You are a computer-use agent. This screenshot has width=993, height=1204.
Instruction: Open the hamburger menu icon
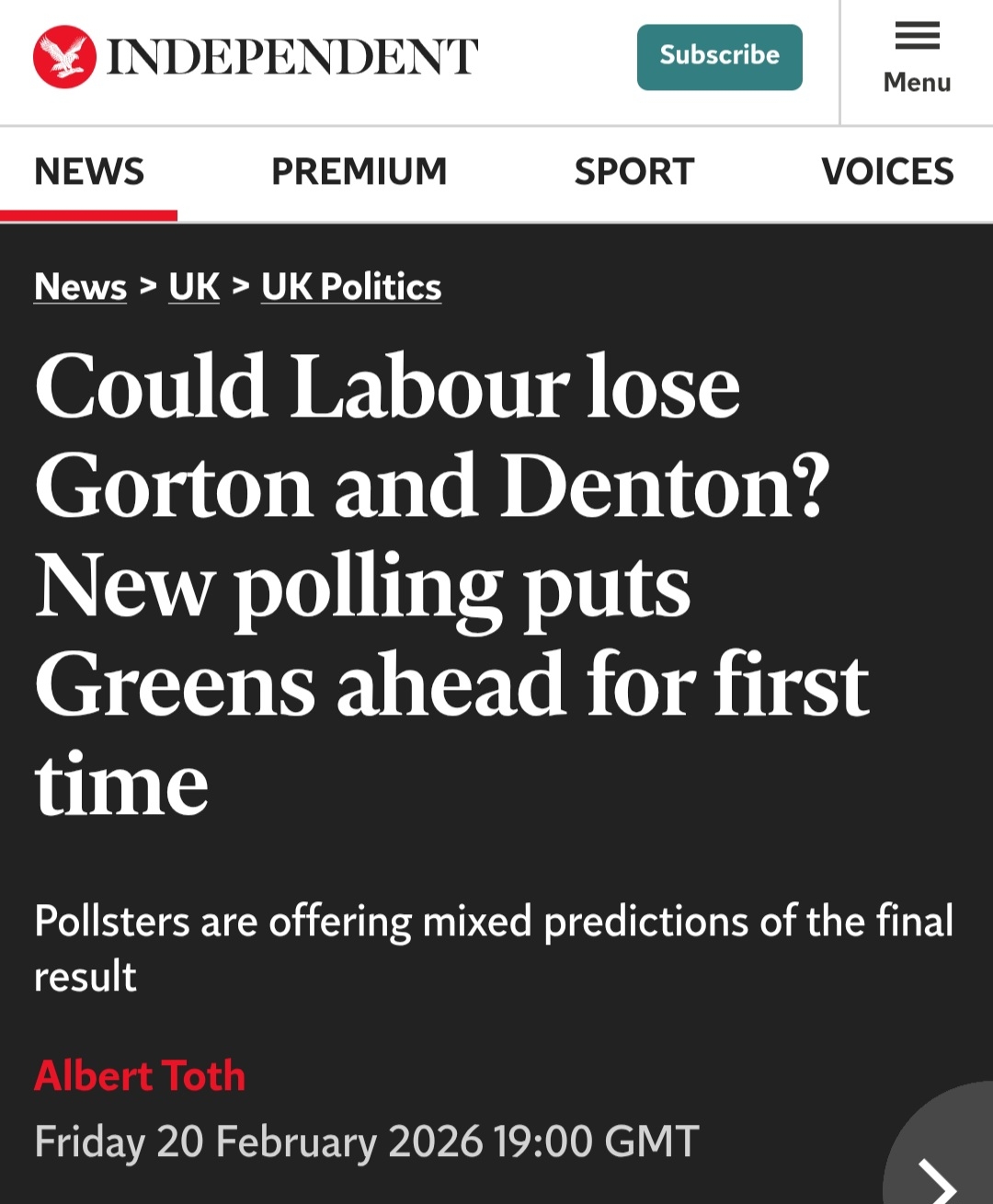point(917,37)
